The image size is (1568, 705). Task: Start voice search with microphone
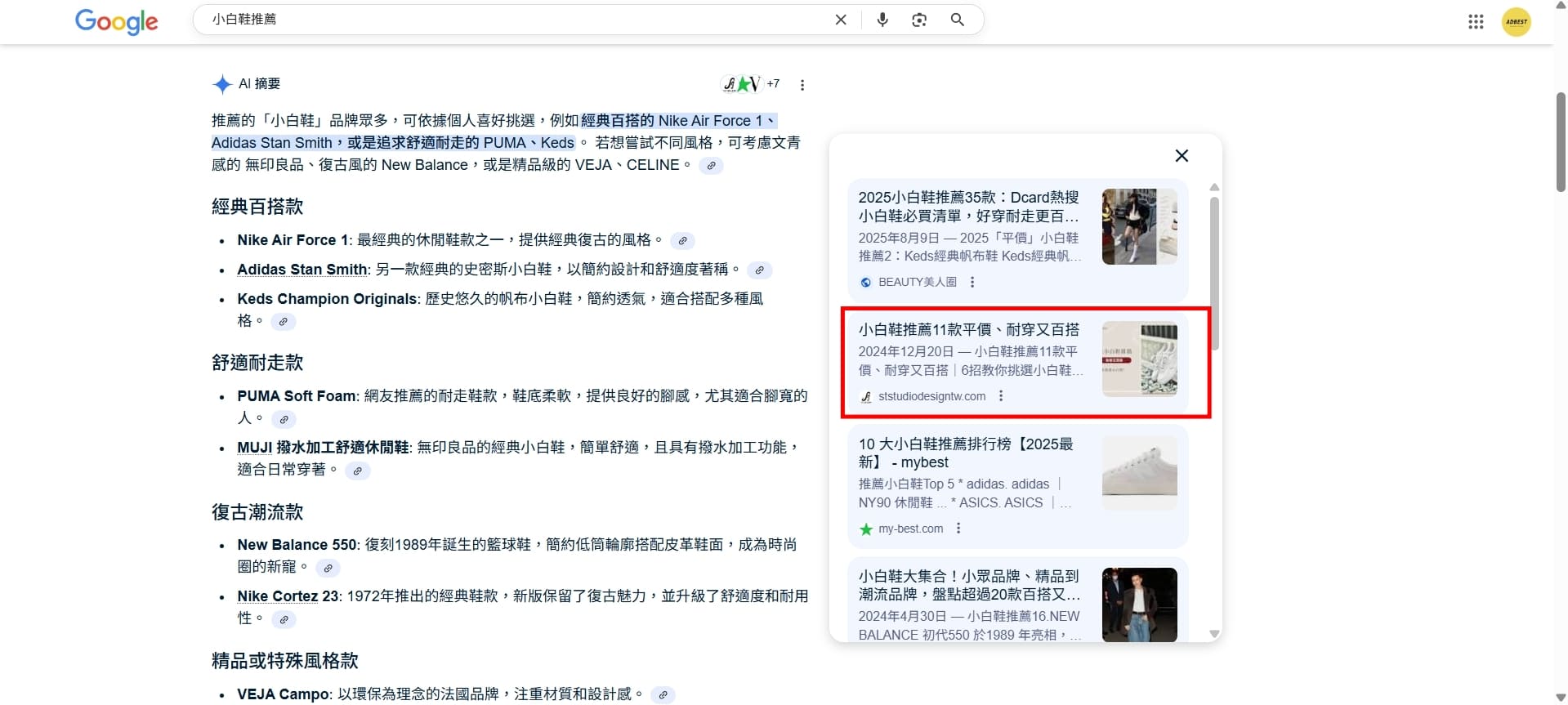coord(882,20)
